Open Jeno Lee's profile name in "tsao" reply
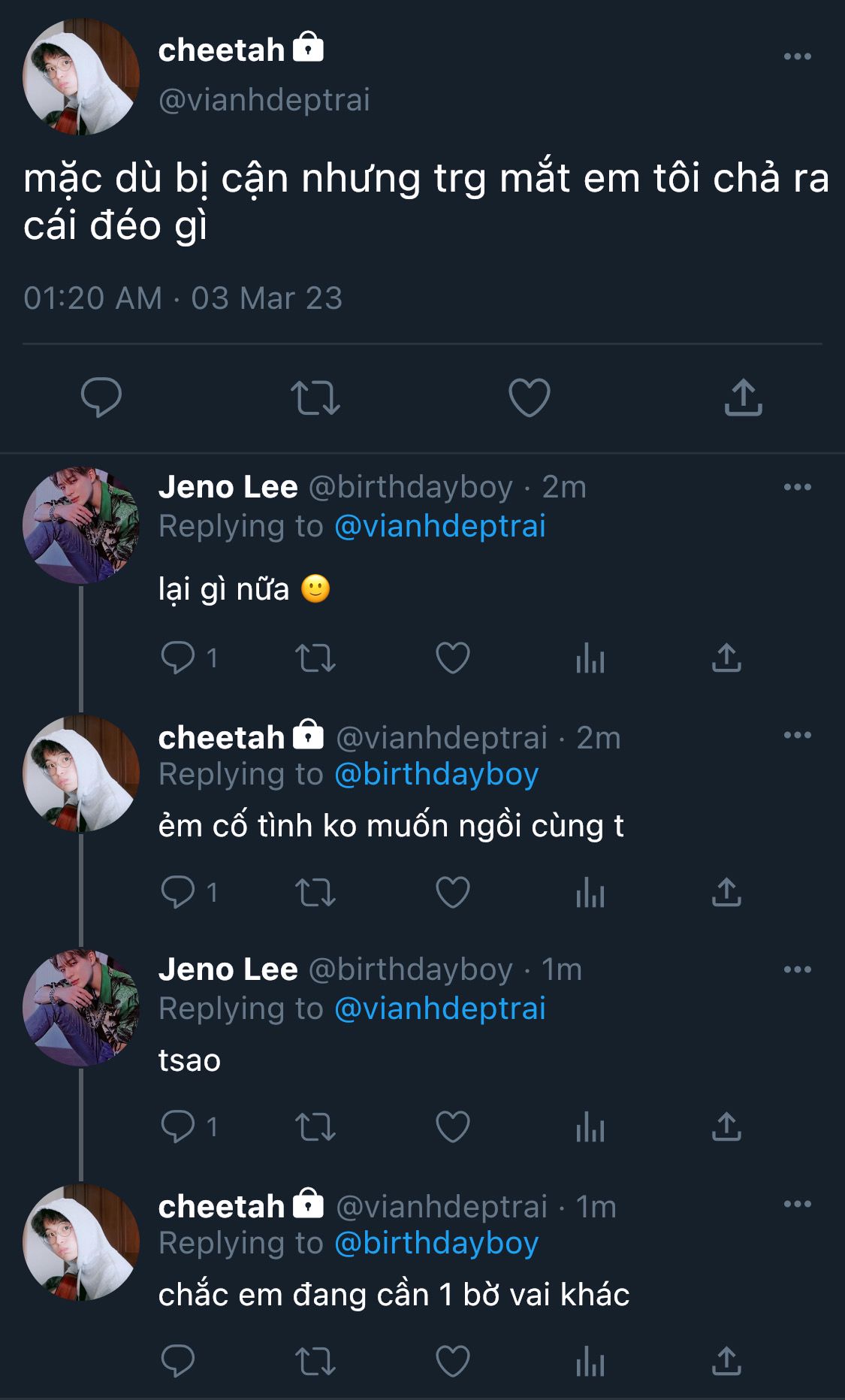 228,969
